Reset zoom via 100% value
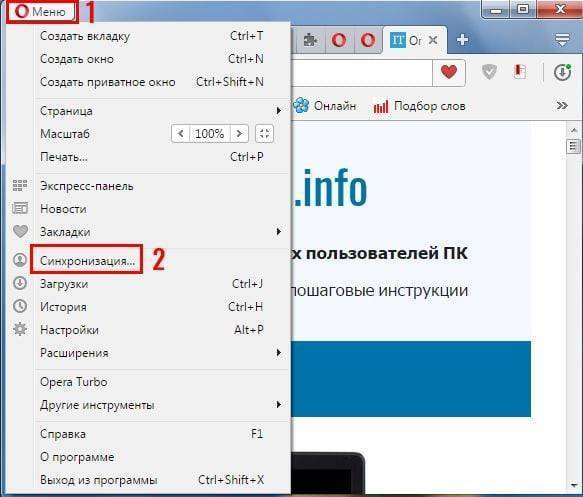The image size is (583, 497). pos(210,133)
